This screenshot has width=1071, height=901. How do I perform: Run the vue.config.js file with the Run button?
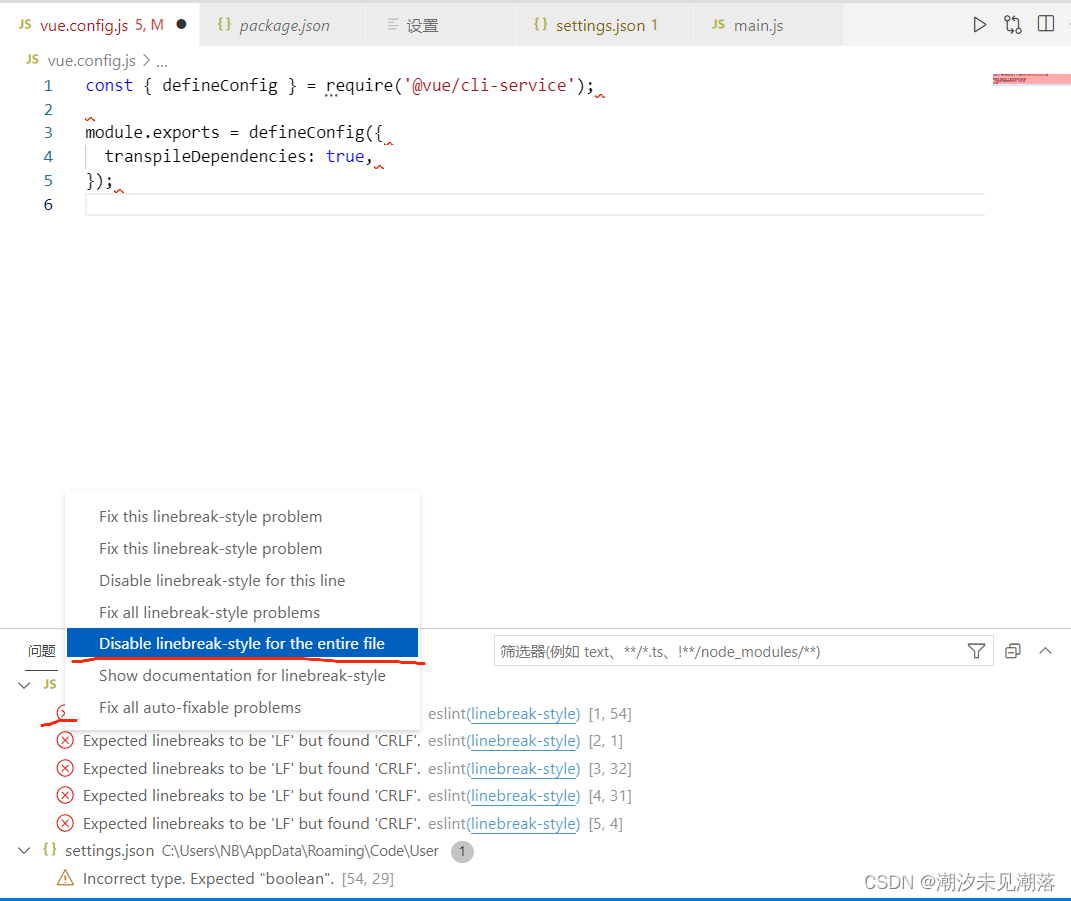coord(979,24)
